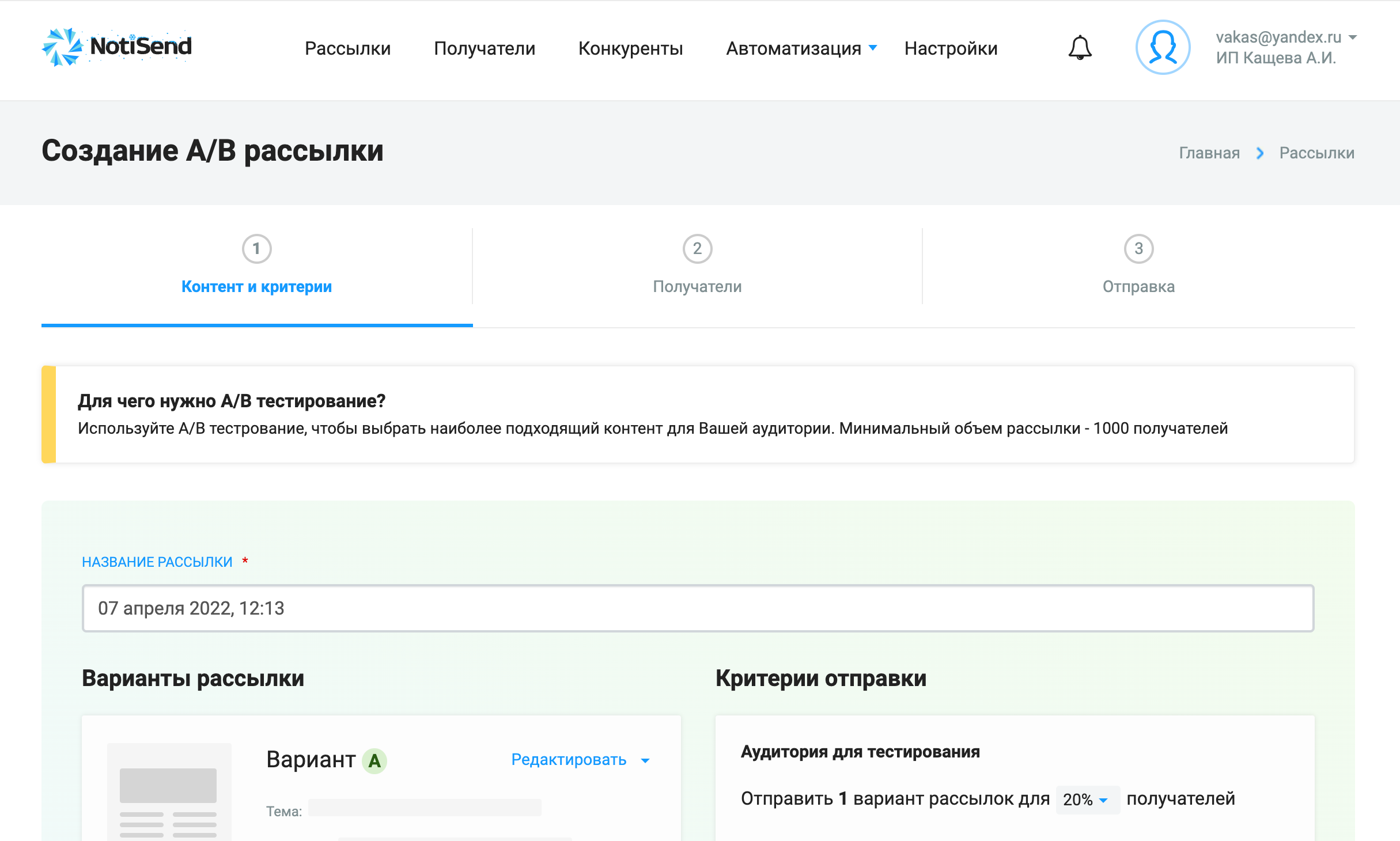This screenshot has width=1400, height=841.
Task: Click the Главная breadcrumb link
Action: [1209, 153]
